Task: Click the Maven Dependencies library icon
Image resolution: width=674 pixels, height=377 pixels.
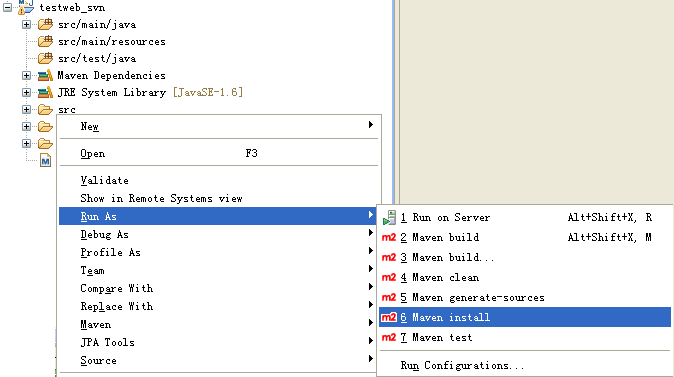Action: tap(45, 76)
